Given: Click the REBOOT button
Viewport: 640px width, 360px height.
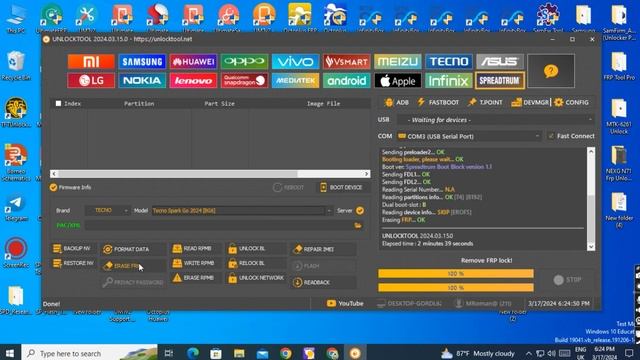Looking at the screenshot, I should [x=289, y=187].
